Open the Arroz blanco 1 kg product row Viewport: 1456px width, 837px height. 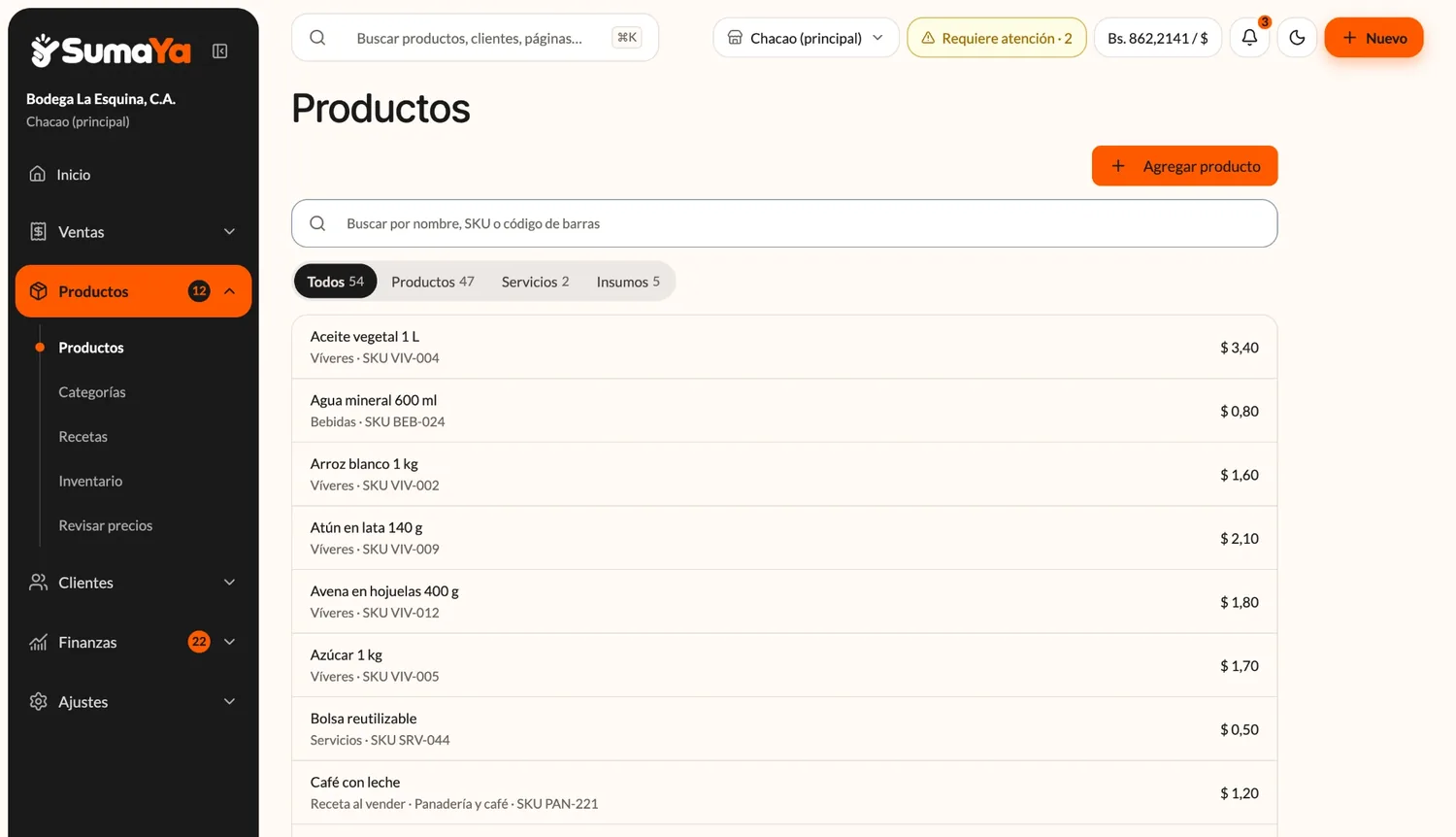pyautogui.click(x=784, y=475)
